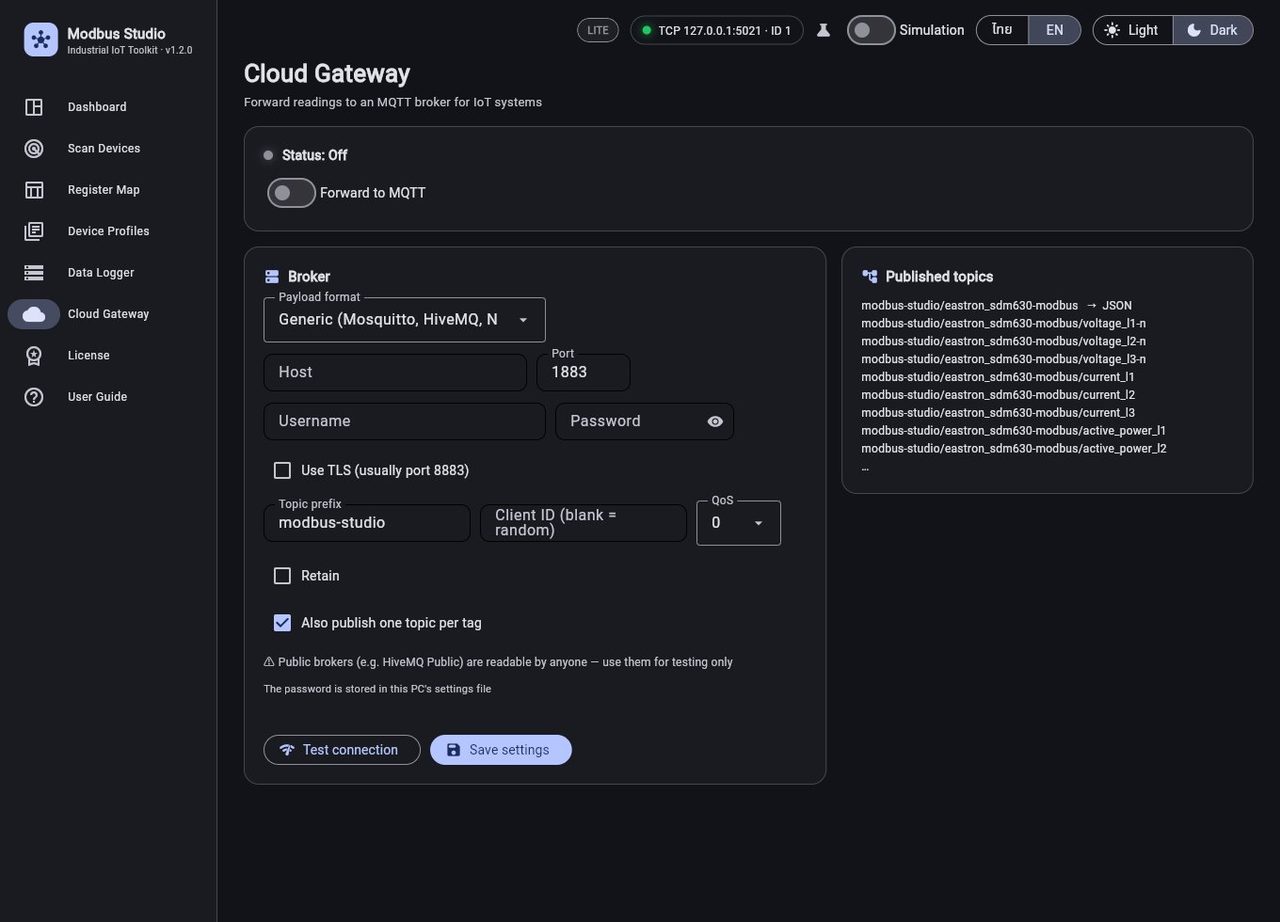Switch language to EN
The image size is (1280, 922).
click(x=1055, y=30)
